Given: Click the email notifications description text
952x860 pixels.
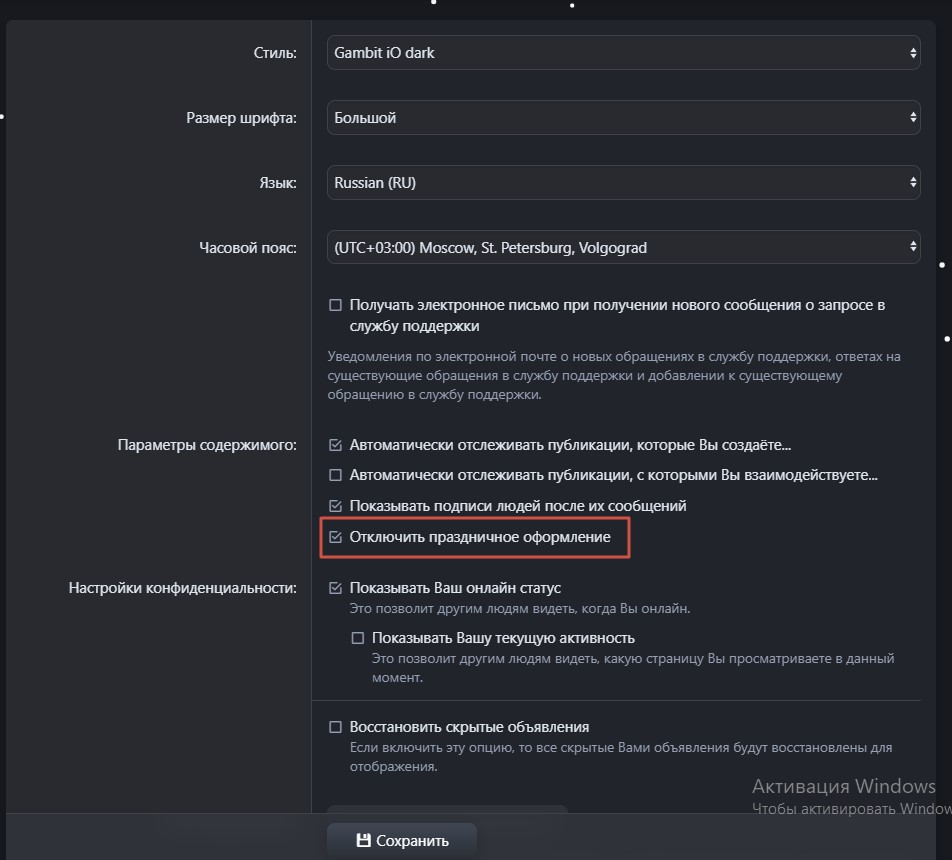Looking at the screenshot, I should click(614, 375).
